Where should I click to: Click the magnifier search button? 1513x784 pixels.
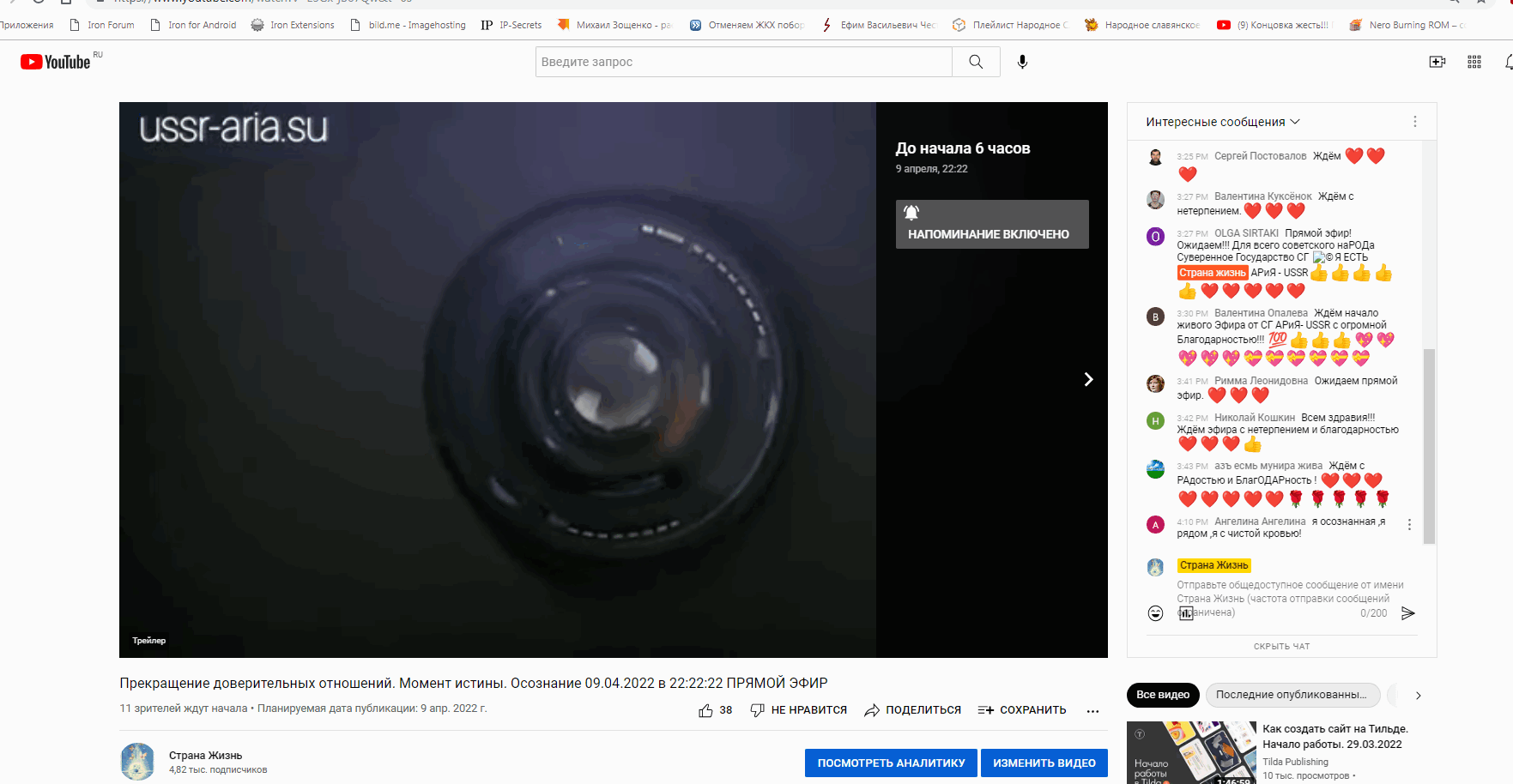click(976, 62)
